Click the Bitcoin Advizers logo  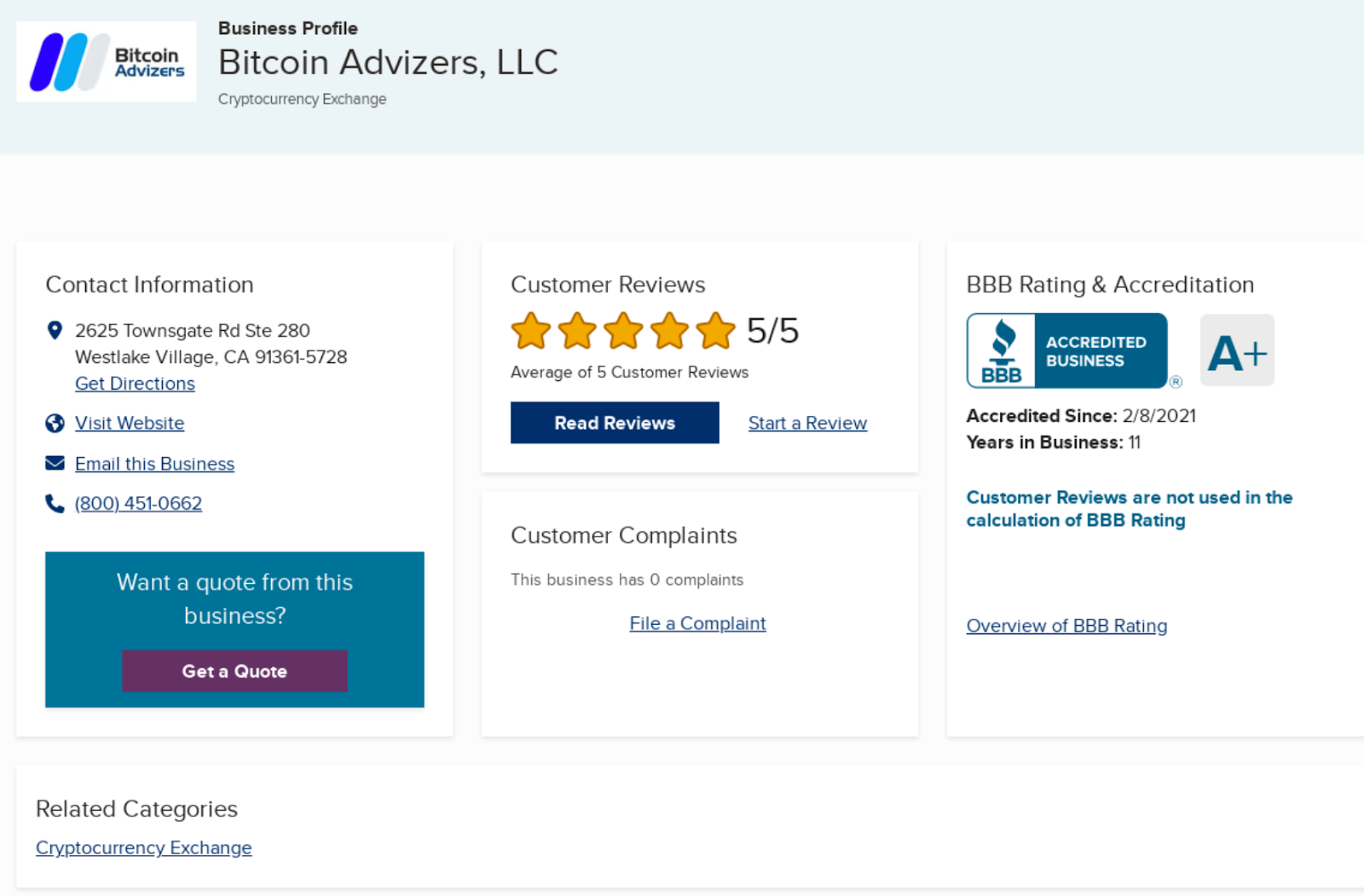107,61
